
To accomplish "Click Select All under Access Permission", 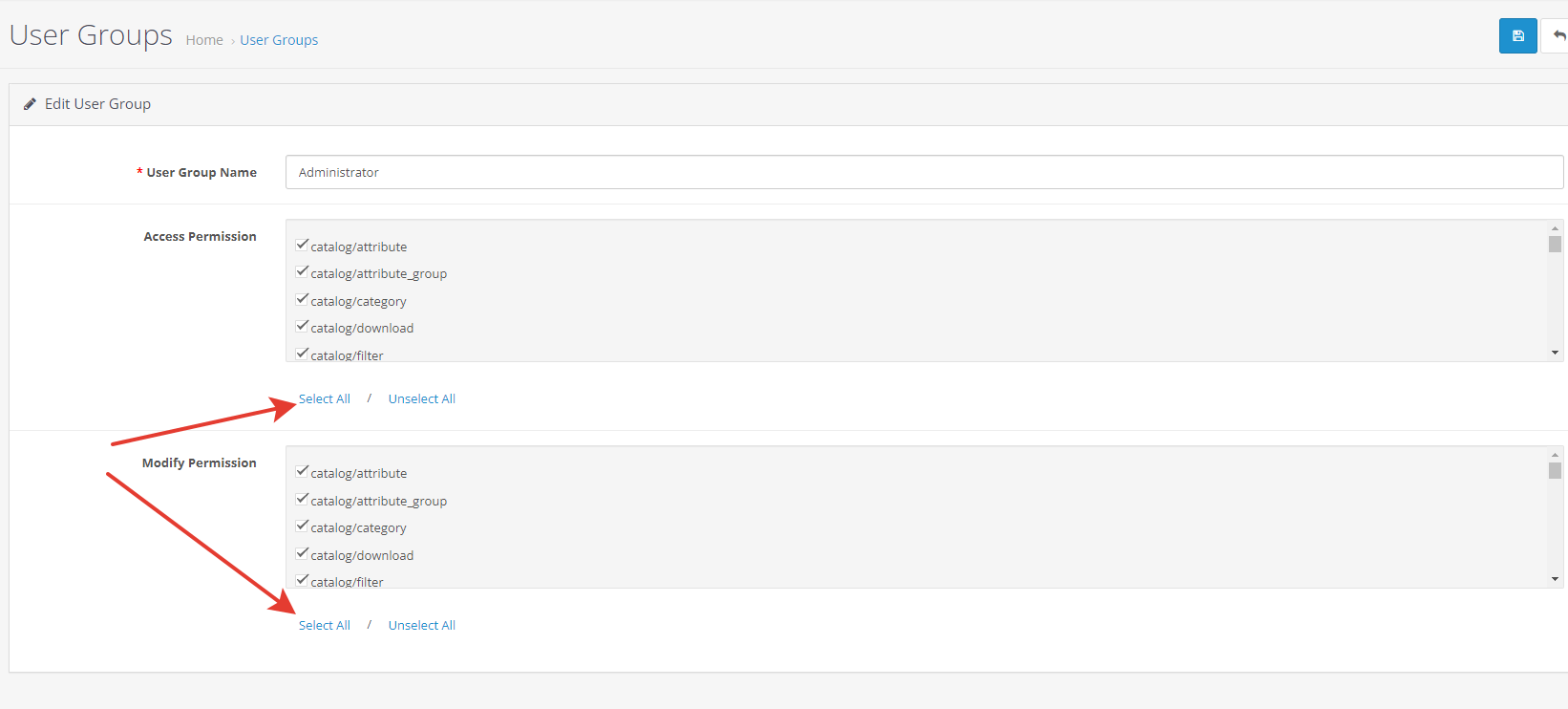I will 325,398.
